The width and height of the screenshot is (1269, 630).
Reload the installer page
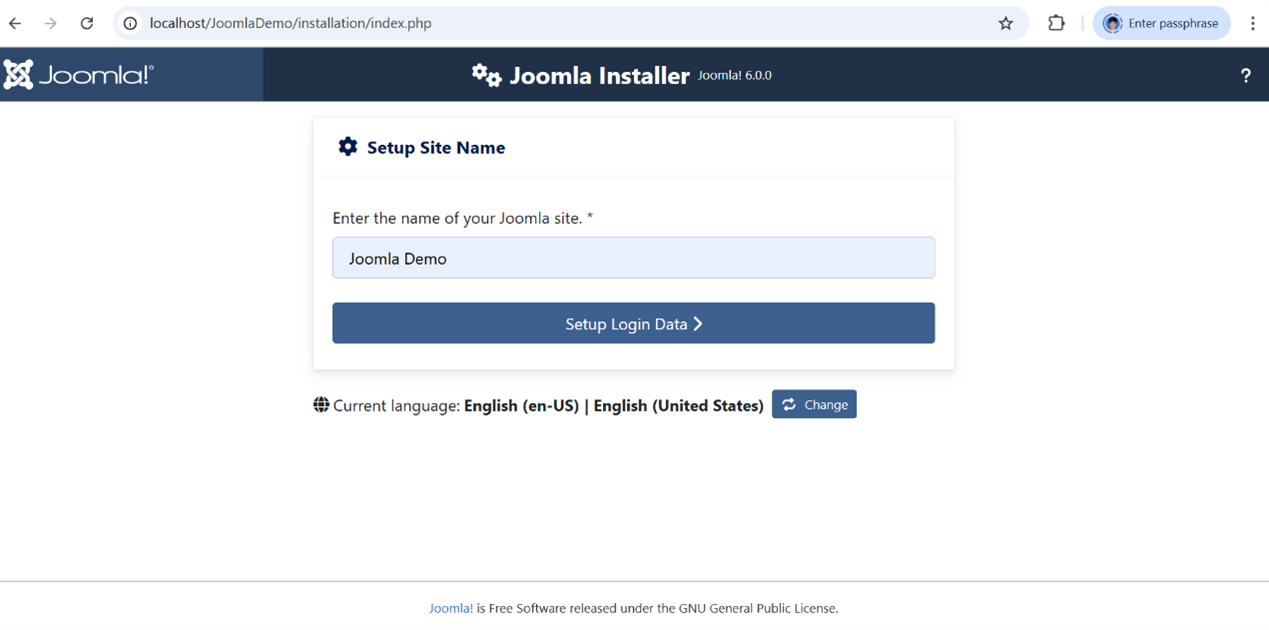click(87, 23)
